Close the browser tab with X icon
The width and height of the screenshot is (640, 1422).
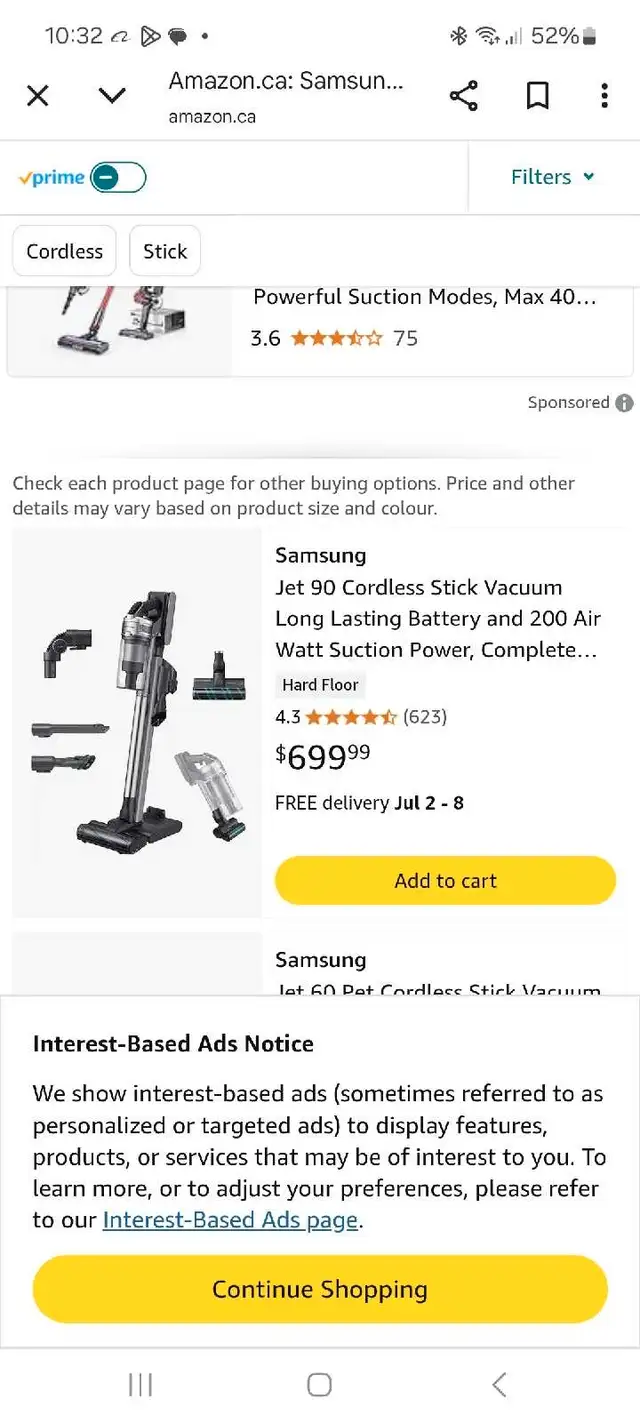pos(37,96)
